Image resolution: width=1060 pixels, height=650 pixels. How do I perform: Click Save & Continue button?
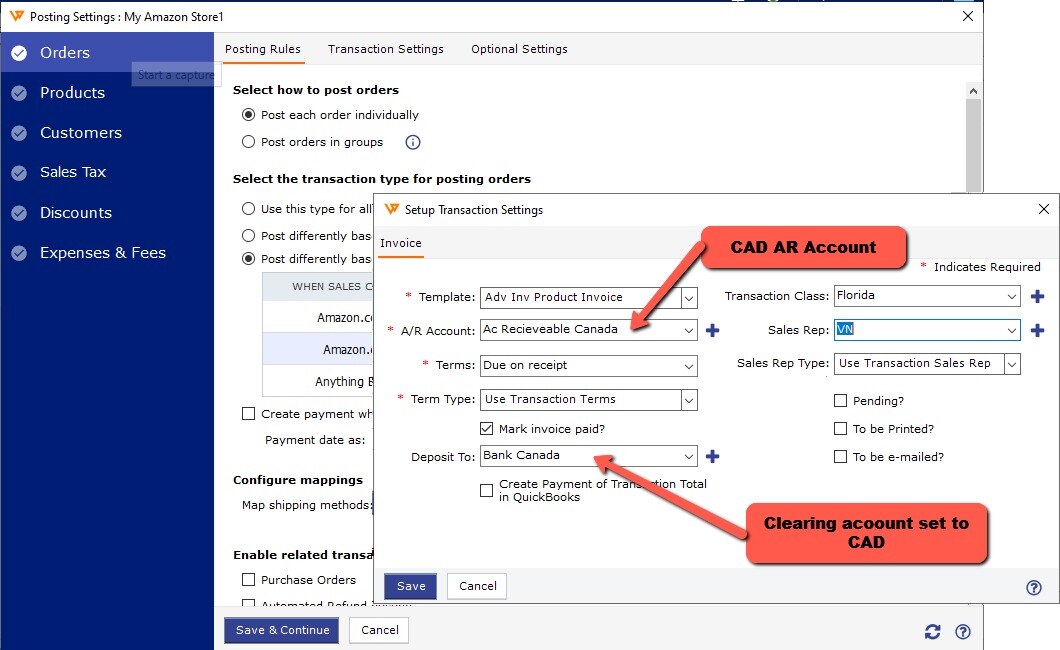[x=282, y=630]
